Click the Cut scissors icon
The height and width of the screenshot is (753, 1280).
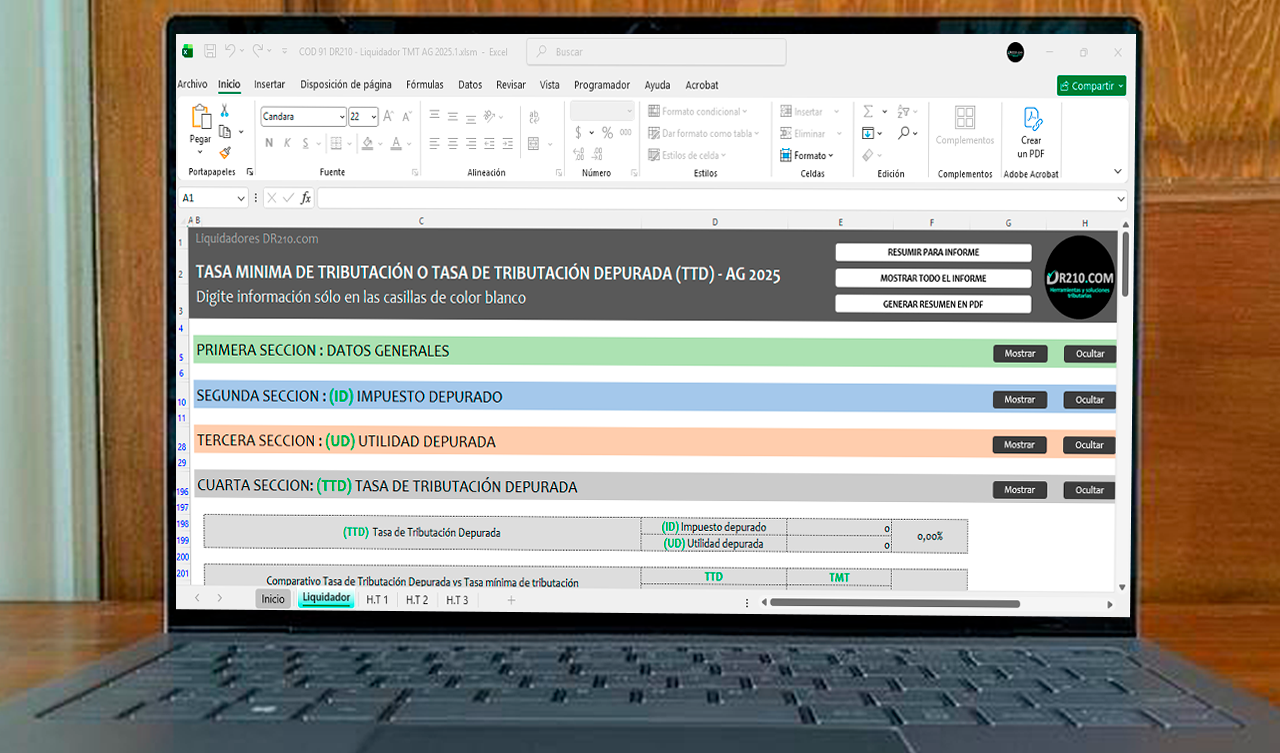(x=225, y=111)
